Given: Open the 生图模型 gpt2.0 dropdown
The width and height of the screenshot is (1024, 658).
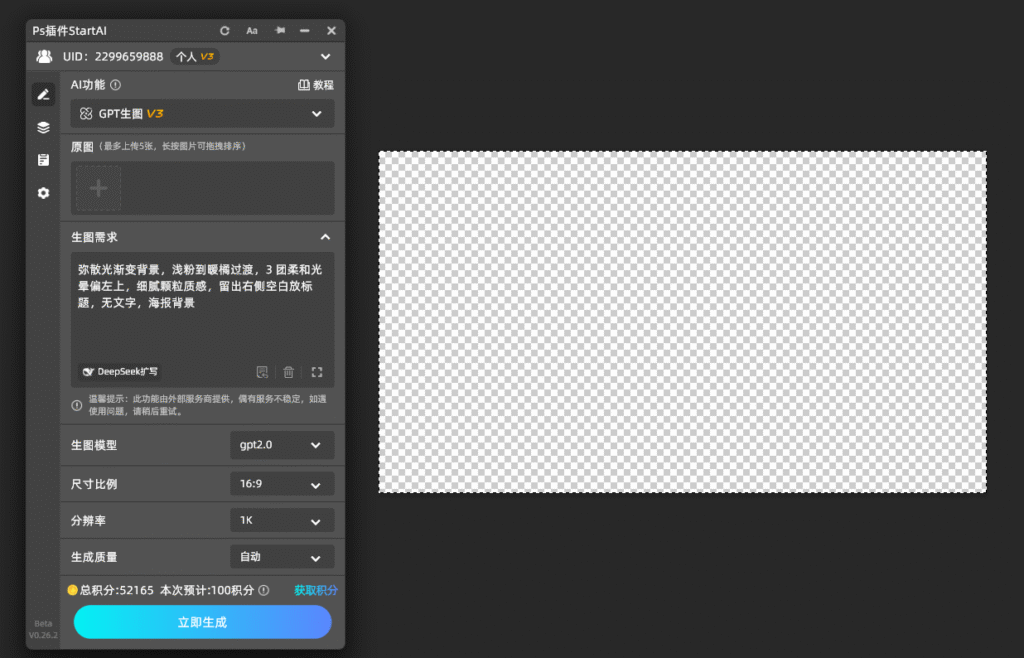Looking at the screenshot, I should pyautogui.click(x=282, y=445).
